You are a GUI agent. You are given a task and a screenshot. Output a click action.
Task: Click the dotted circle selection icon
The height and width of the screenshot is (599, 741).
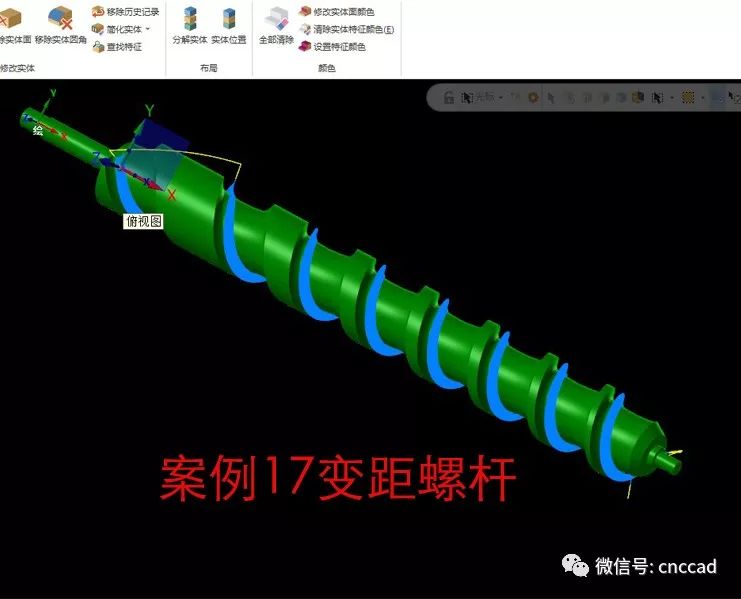point(689,98)
